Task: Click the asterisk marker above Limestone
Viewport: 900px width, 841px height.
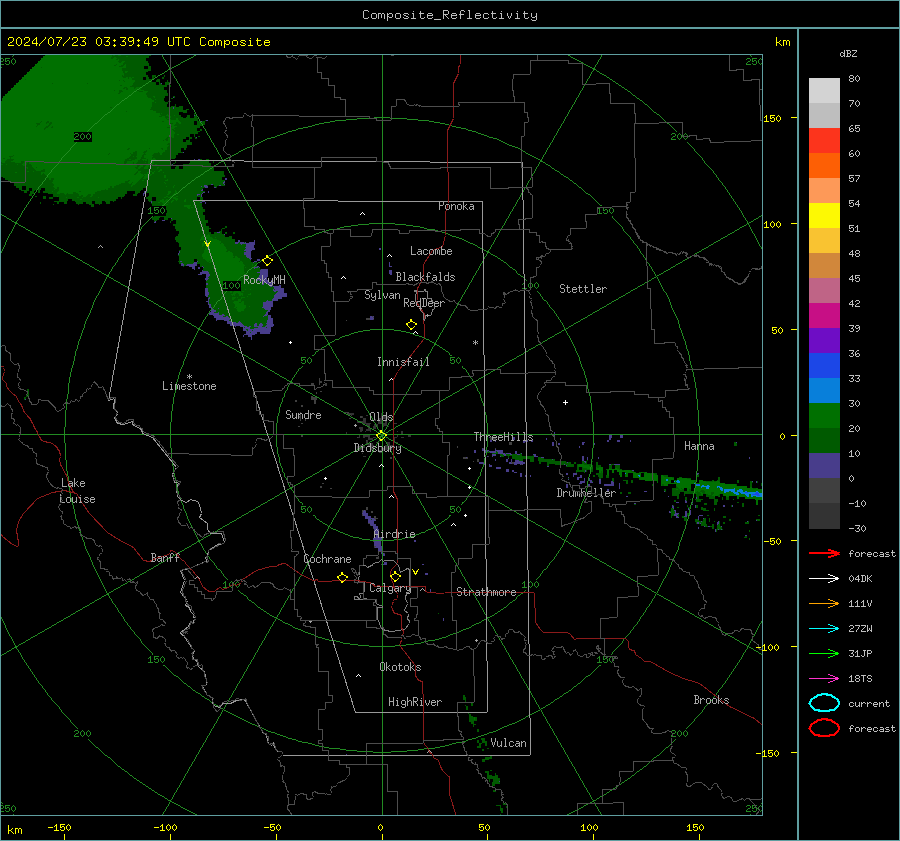Action: click(189, 377)
